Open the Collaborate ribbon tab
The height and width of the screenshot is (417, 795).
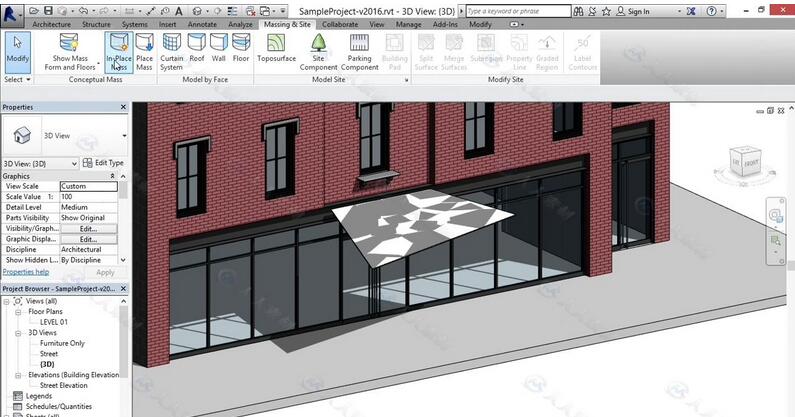tap(340, 23)
